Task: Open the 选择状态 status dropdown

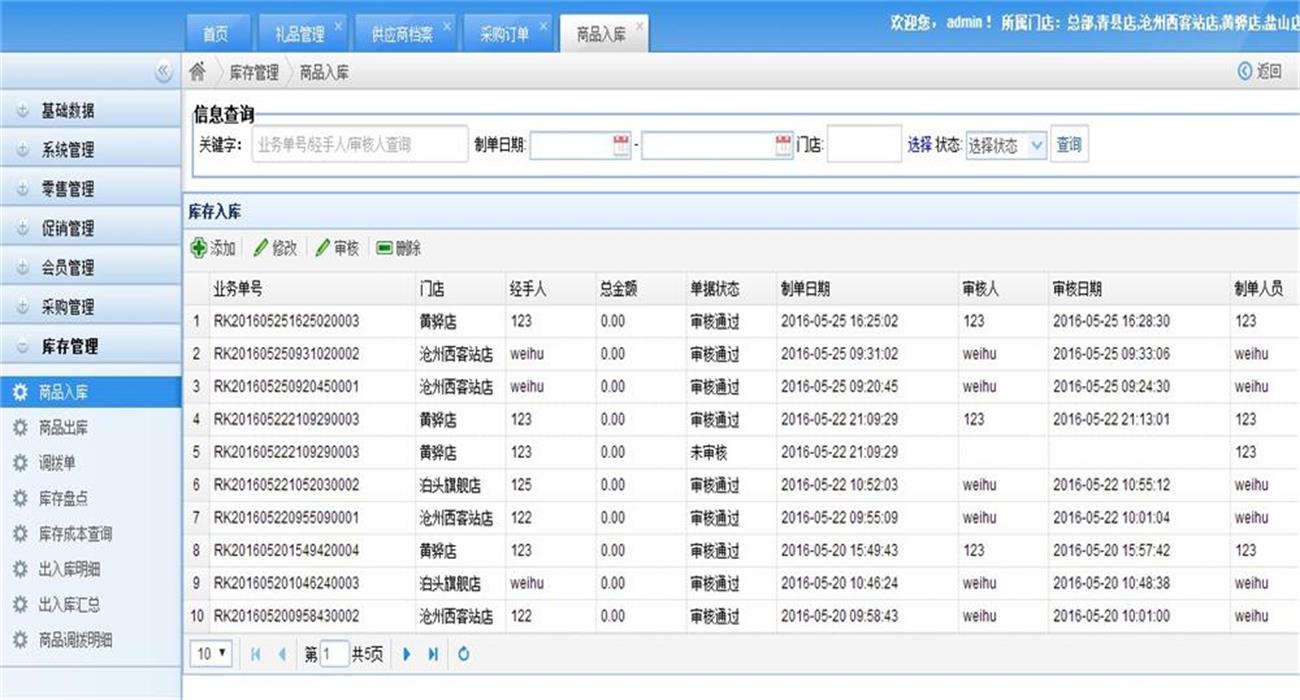Action: pos(1036,145)
